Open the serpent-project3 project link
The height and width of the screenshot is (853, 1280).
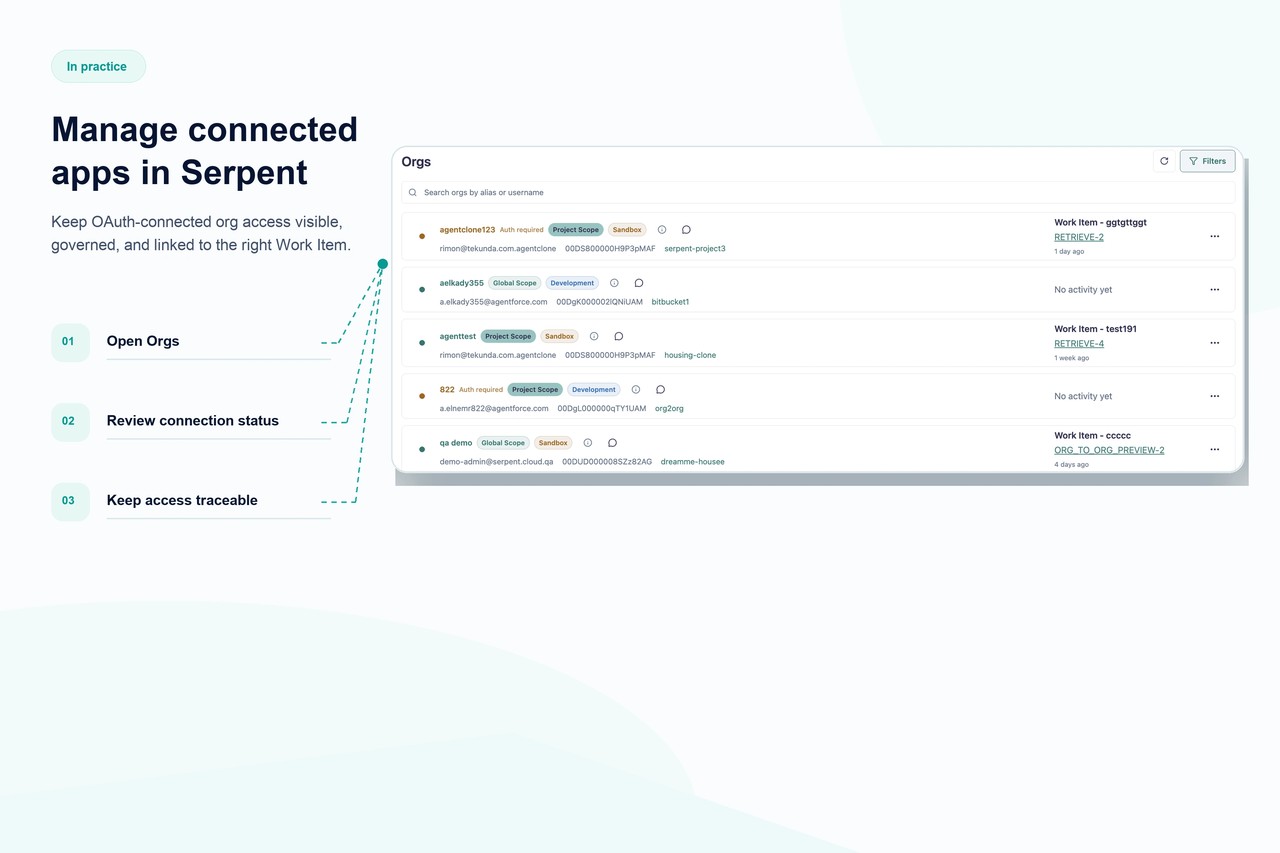tap(695, 248)
